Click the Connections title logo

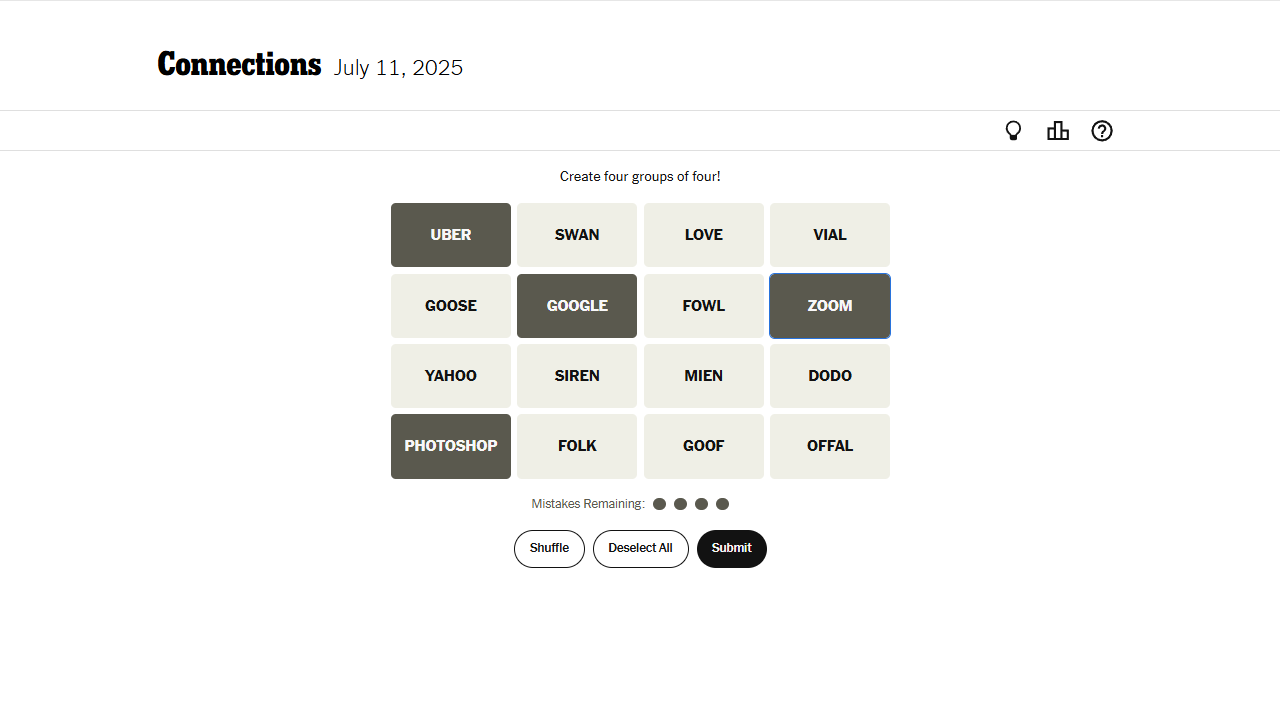[x=239, y=65]
